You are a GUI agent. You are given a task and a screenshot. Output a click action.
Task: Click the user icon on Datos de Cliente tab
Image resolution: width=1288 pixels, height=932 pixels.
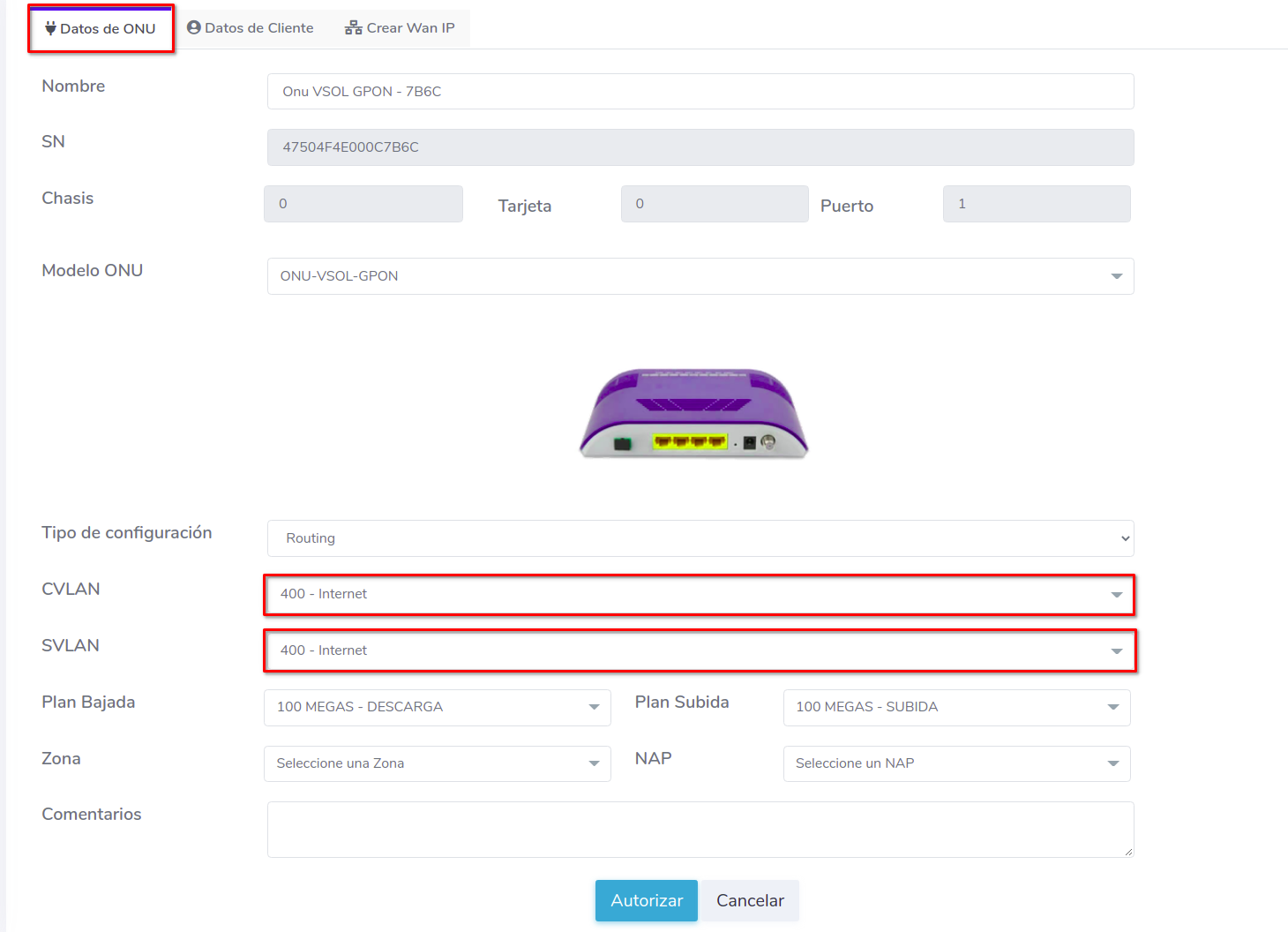pos(194,27)
